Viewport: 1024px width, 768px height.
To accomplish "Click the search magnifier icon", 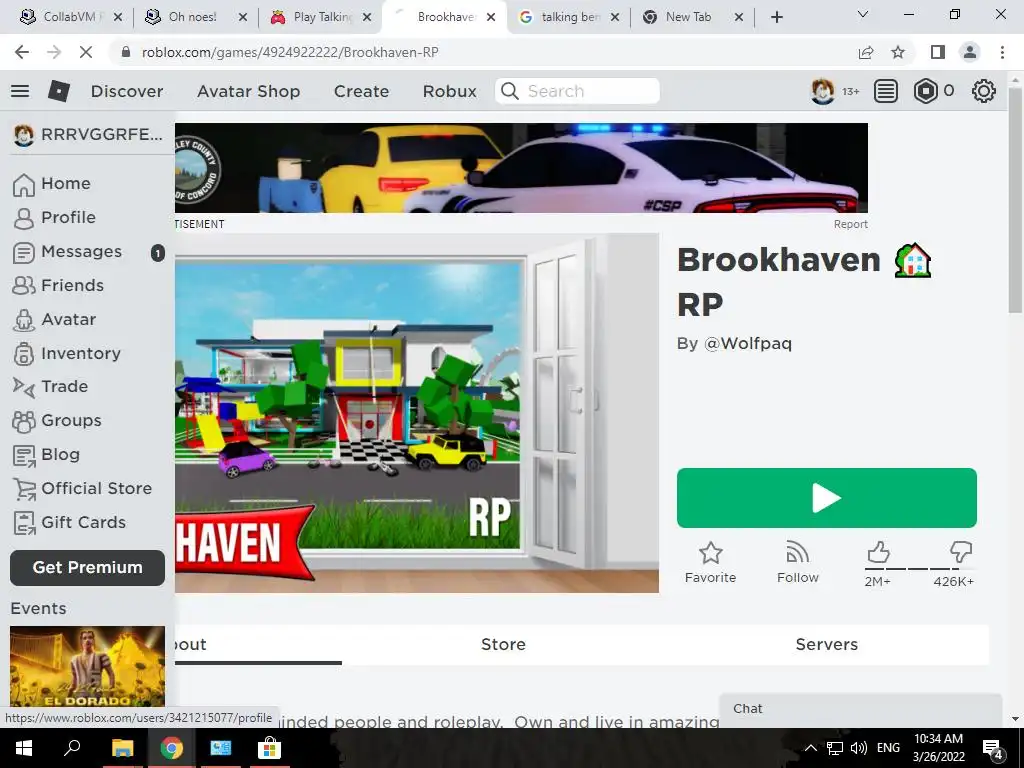I will click(509, 91).
